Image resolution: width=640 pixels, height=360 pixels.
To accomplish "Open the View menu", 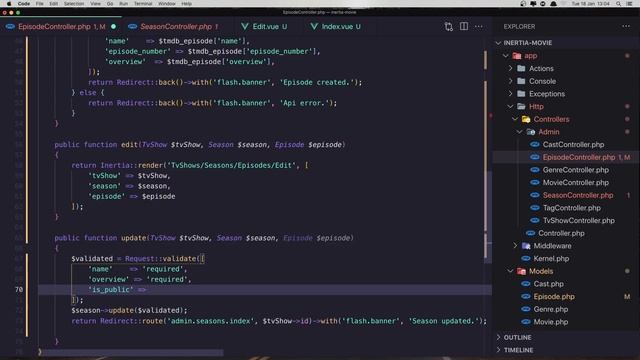I will (95, 4).
